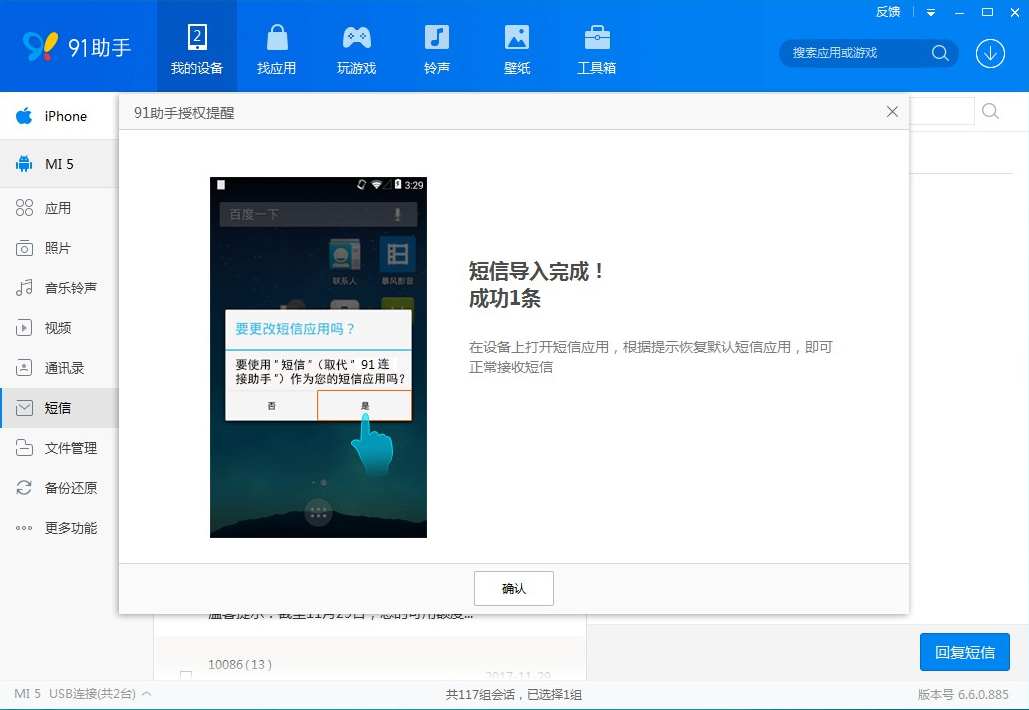
Task: Click the 91助手 logo
Action: click(x=77, y=47)
